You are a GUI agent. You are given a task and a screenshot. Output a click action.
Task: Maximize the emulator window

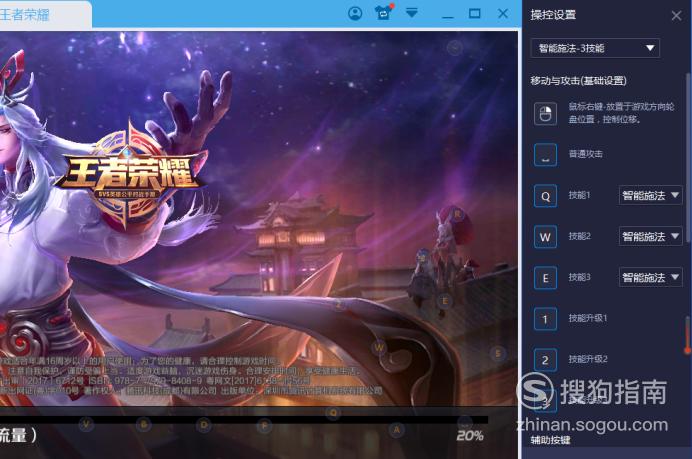coord(475,13)
